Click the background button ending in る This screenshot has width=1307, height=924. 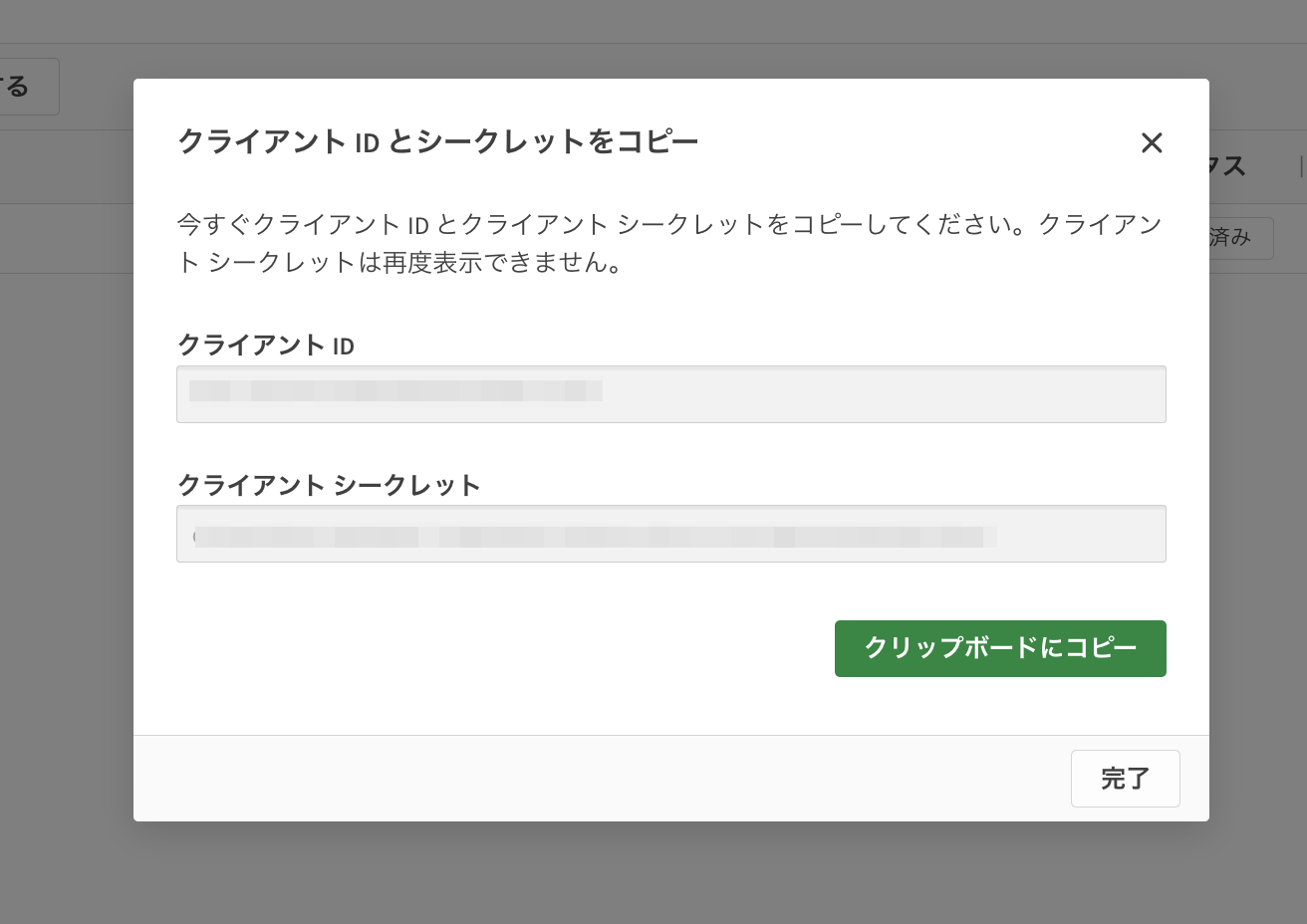coord(28,87)
